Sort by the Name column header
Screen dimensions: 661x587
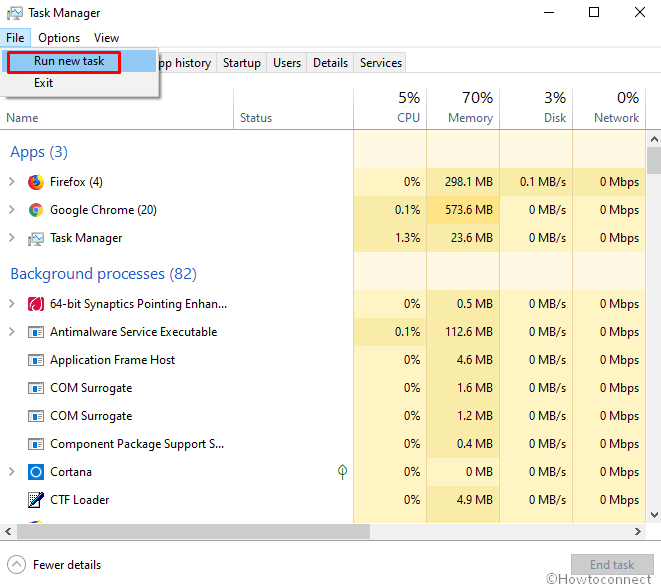22,118
